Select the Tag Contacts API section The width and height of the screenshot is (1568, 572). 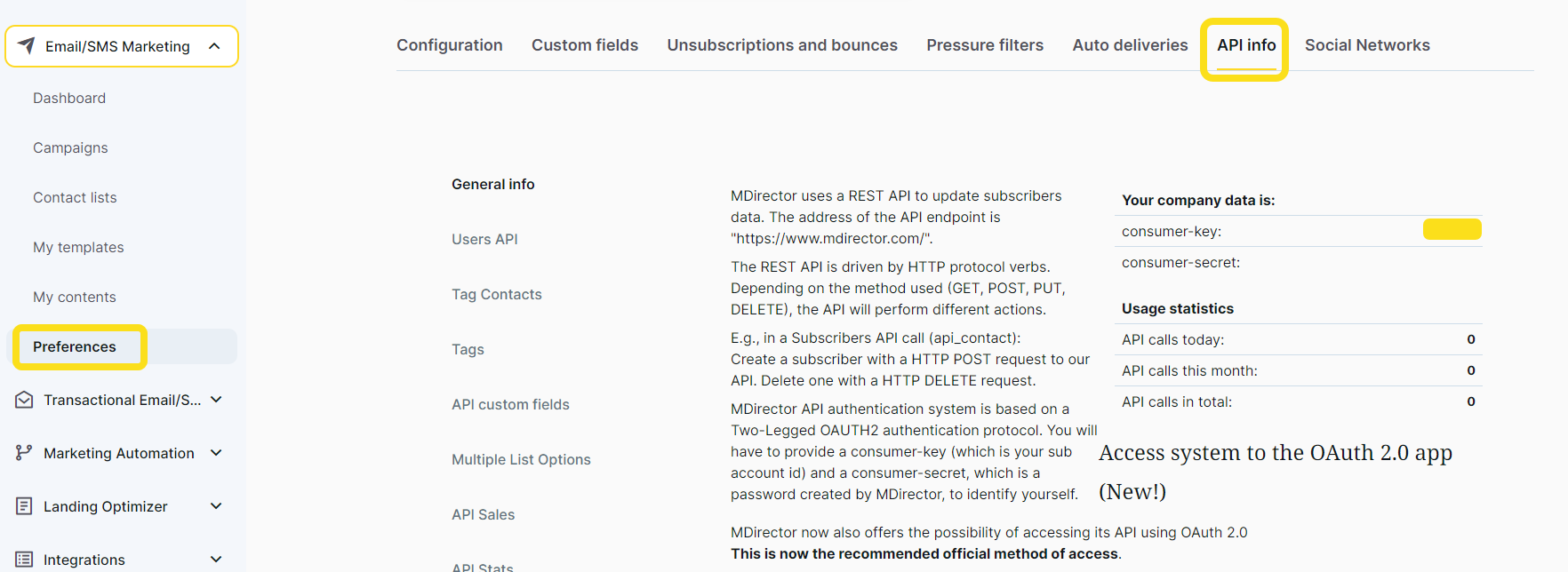[496, 294]
